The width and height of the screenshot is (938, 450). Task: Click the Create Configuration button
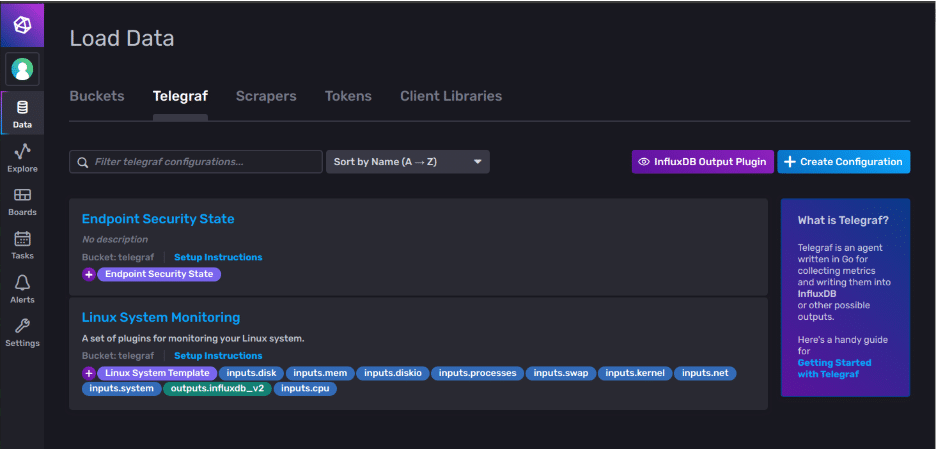pyautogui.click(x=843, y=162)
